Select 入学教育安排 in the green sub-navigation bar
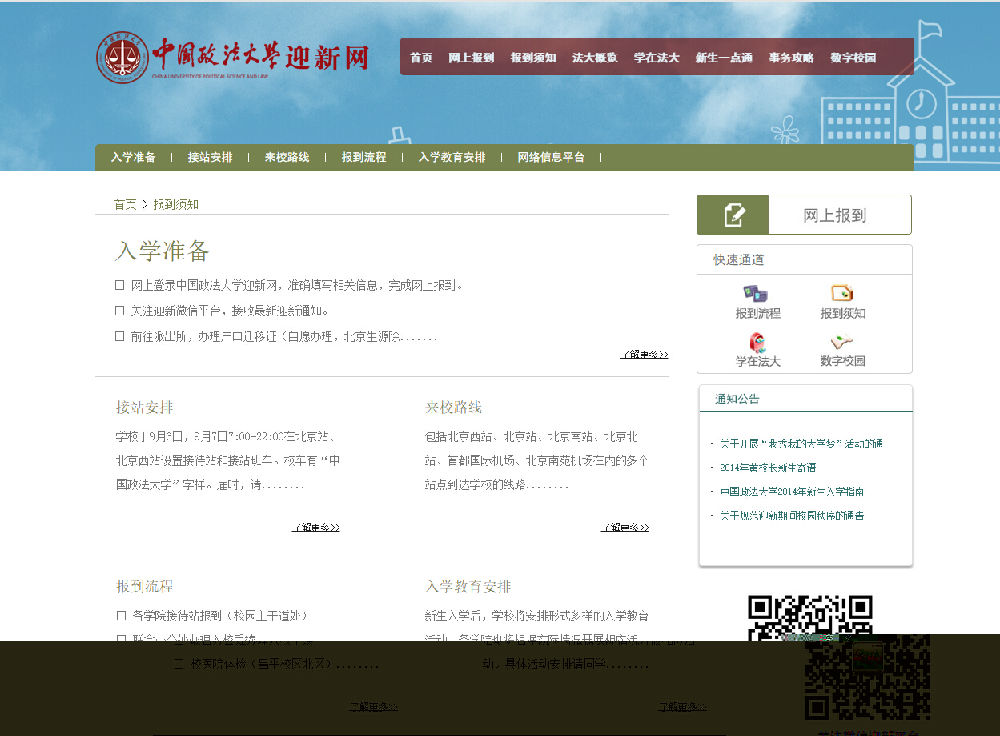 [452, 157]
